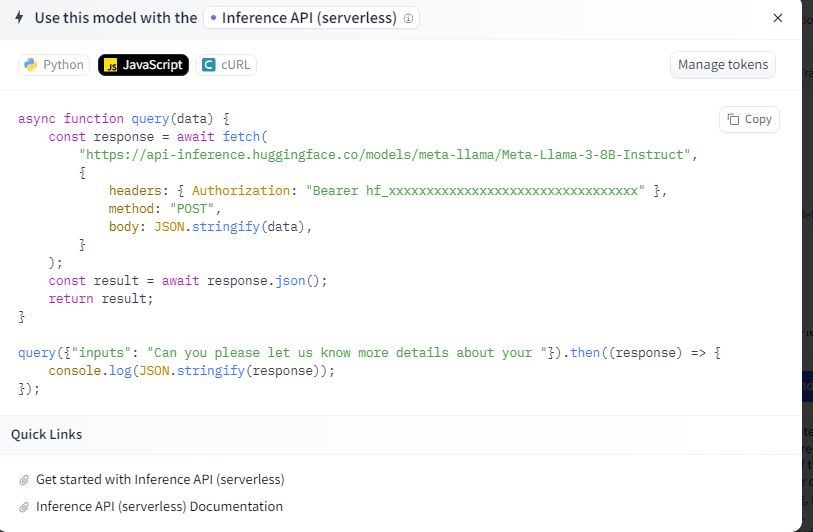Viewport: 813px width, 532px height.
Task: Copy the code snippet
Action: 749,119
